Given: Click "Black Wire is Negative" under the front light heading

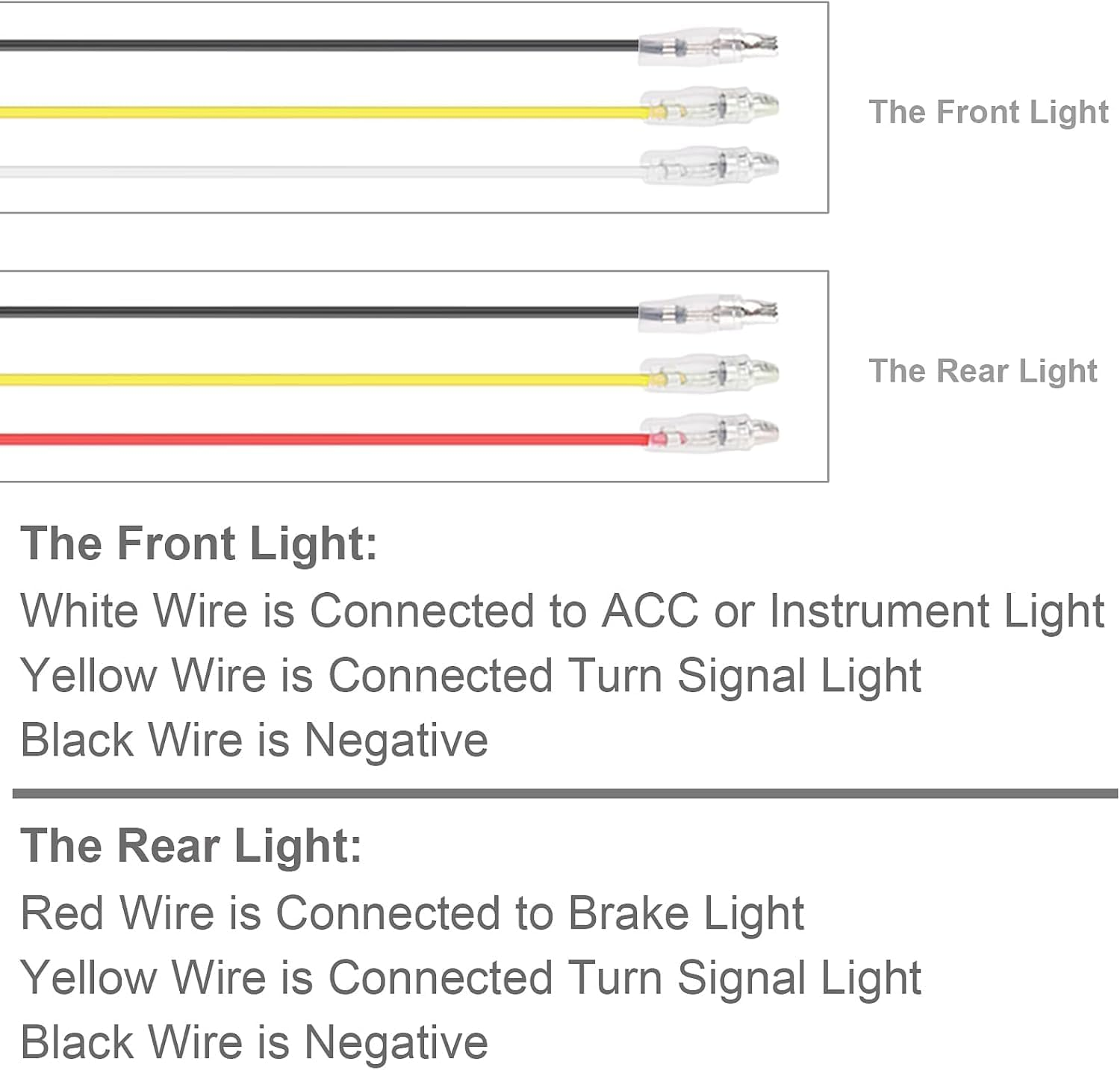Looking at the screenshot, I should coord(254,740).
